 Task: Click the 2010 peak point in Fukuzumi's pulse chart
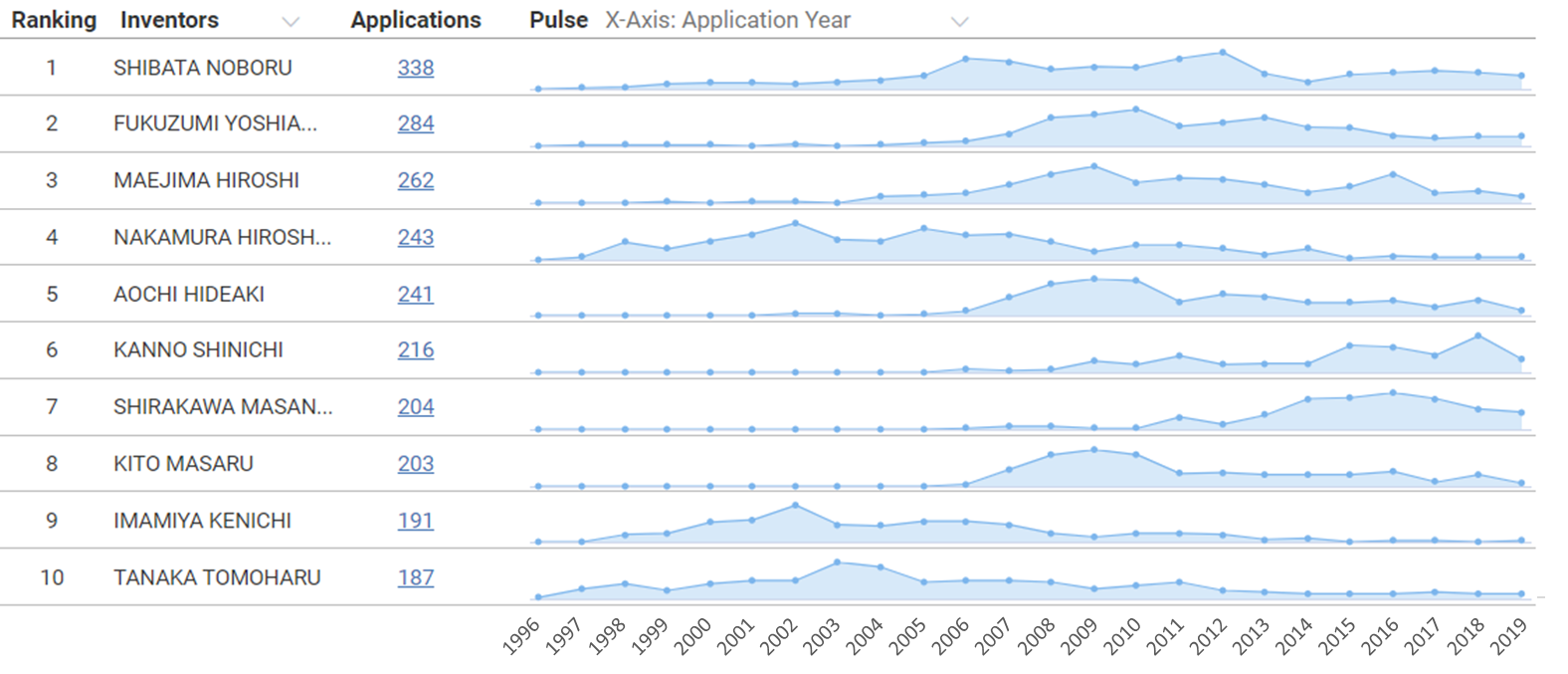[1136, 110]
